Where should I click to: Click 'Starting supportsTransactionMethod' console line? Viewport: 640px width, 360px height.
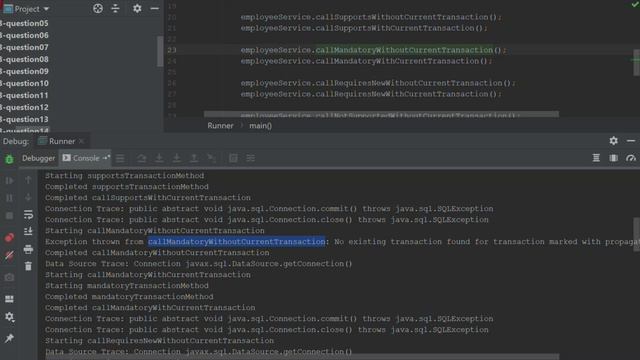124,176
